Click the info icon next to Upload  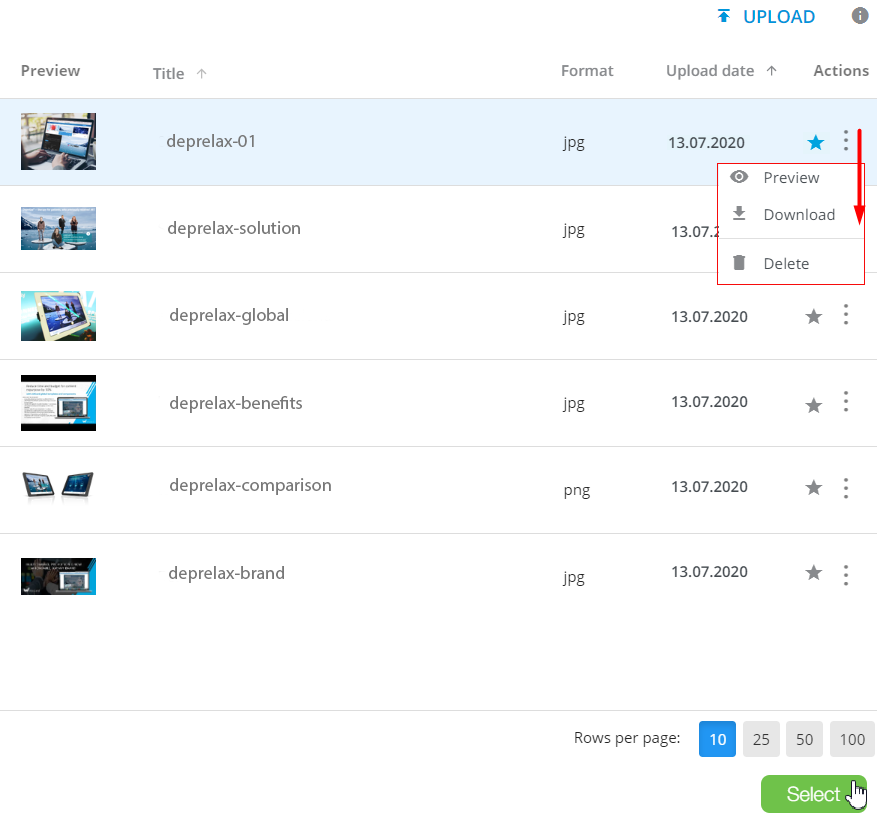[859, 16]
